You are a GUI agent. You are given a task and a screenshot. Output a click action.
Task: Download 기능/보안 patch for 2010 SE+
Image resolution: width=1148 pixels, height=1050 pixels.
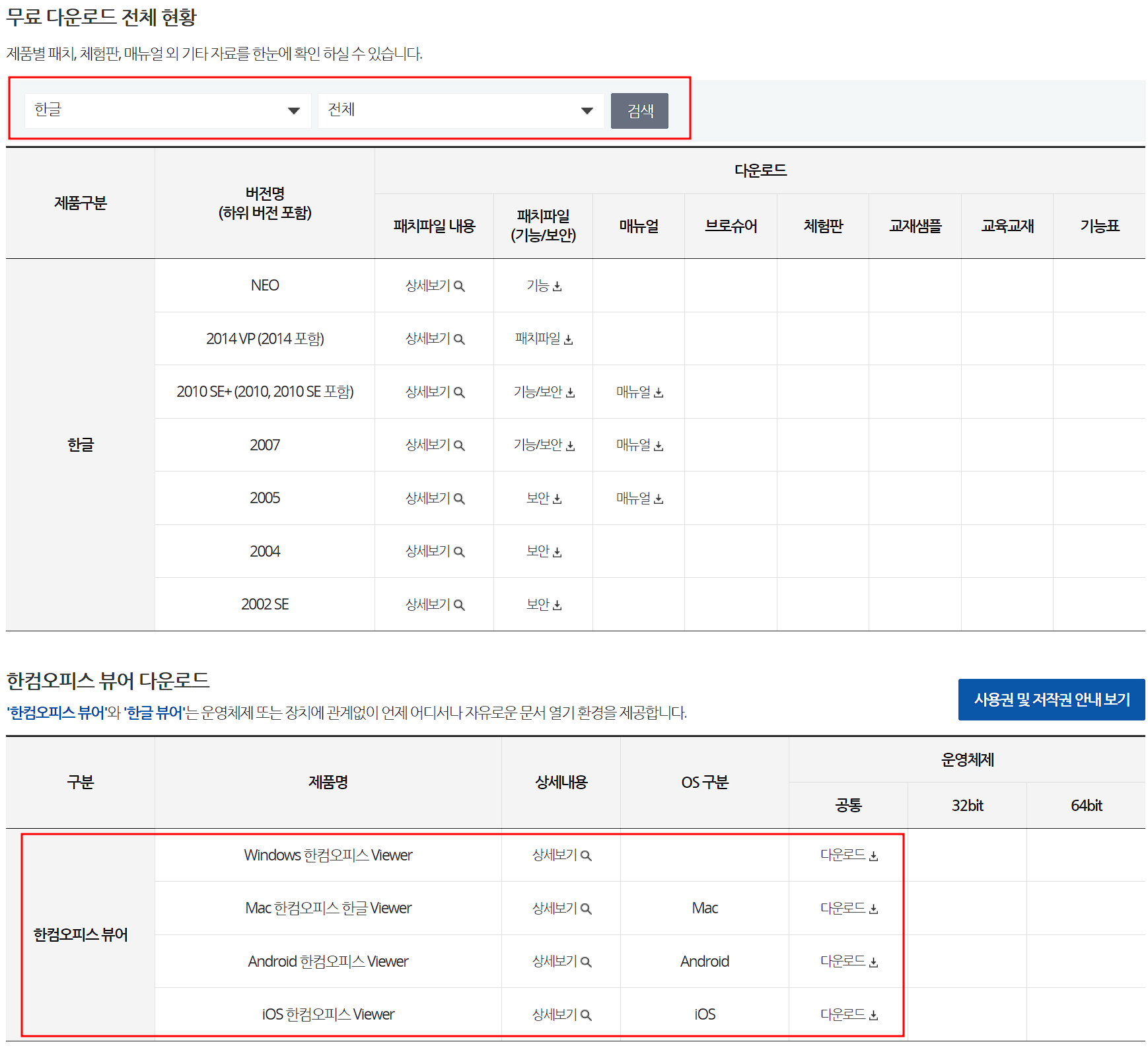544,392
